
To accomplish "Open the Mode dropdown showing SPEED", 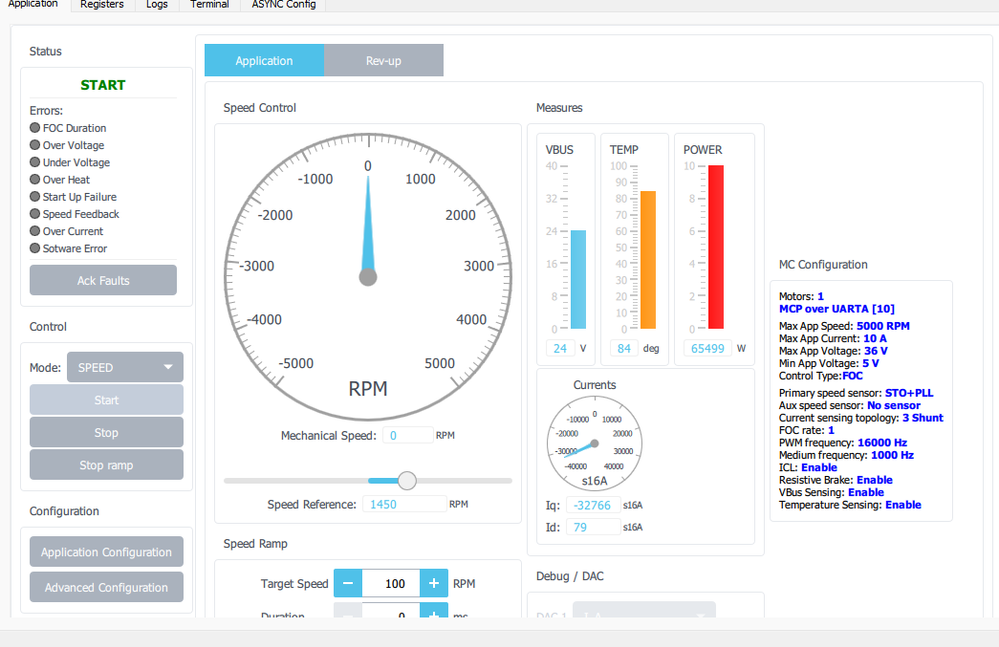I will (125, 367).
